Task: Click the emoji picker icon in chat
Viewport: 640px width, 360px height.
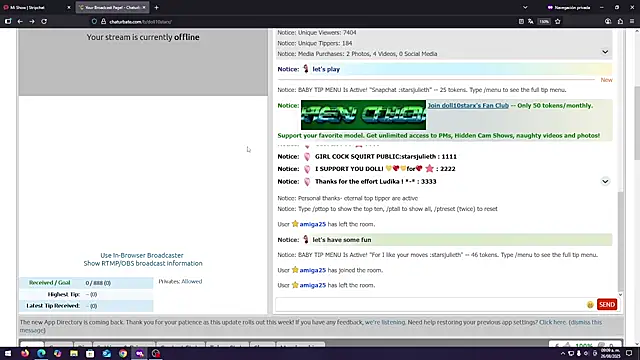Action: coord(590,304)
